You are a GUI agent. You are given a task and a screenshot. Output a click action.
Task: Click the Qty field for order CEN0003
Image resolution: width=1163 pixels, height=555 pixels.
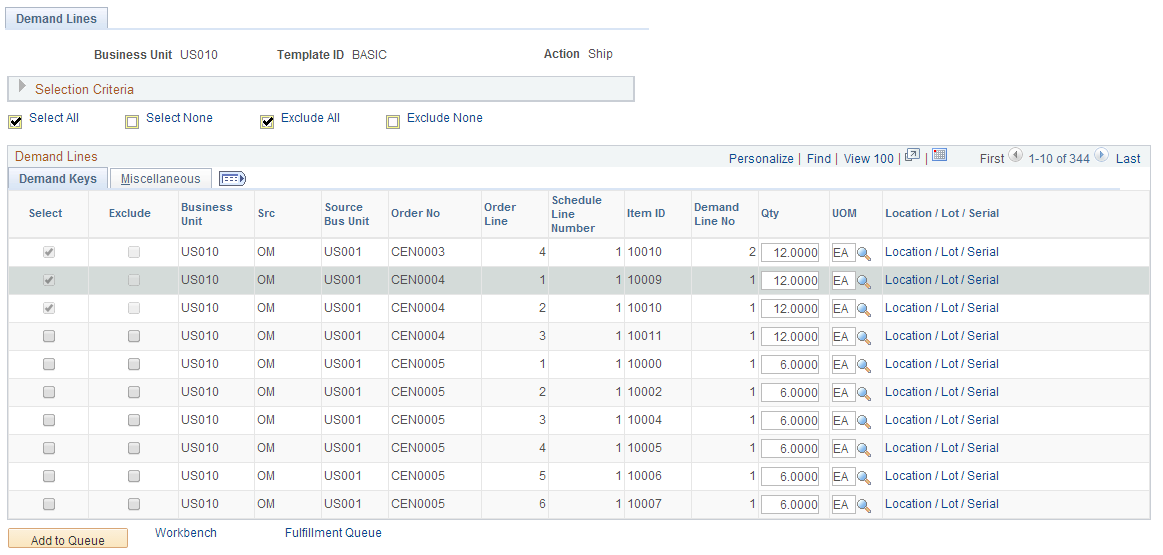coord(790,253)
